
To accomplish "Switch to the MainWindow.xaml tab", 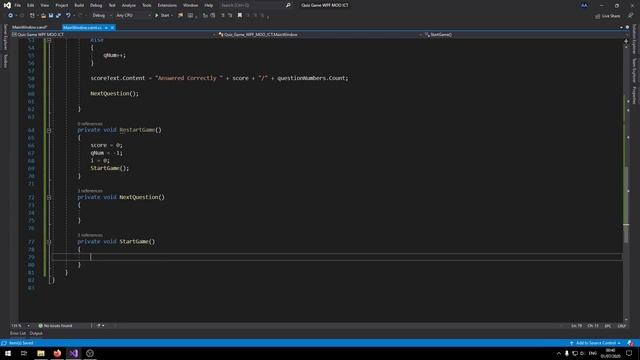I will point(30,27).
